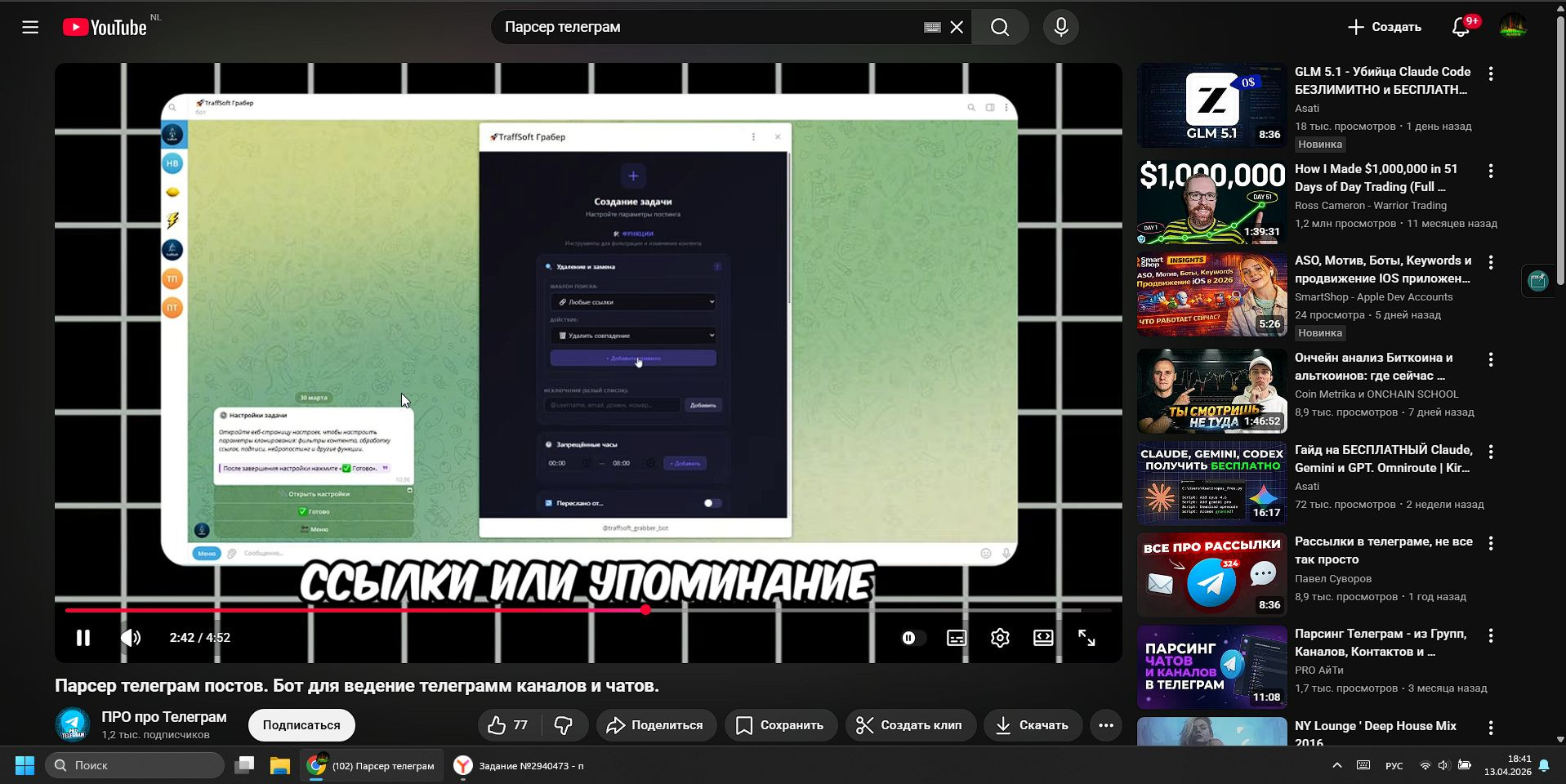
Task: Open the Парсинг Телеграм - из Групп title
Action: (x=1381, y=643)
